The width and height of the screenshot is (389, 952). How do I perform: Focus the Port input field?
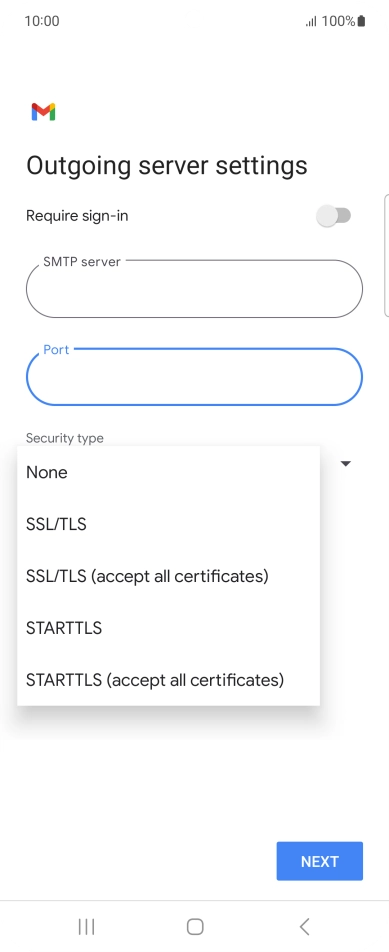point(194,377)
